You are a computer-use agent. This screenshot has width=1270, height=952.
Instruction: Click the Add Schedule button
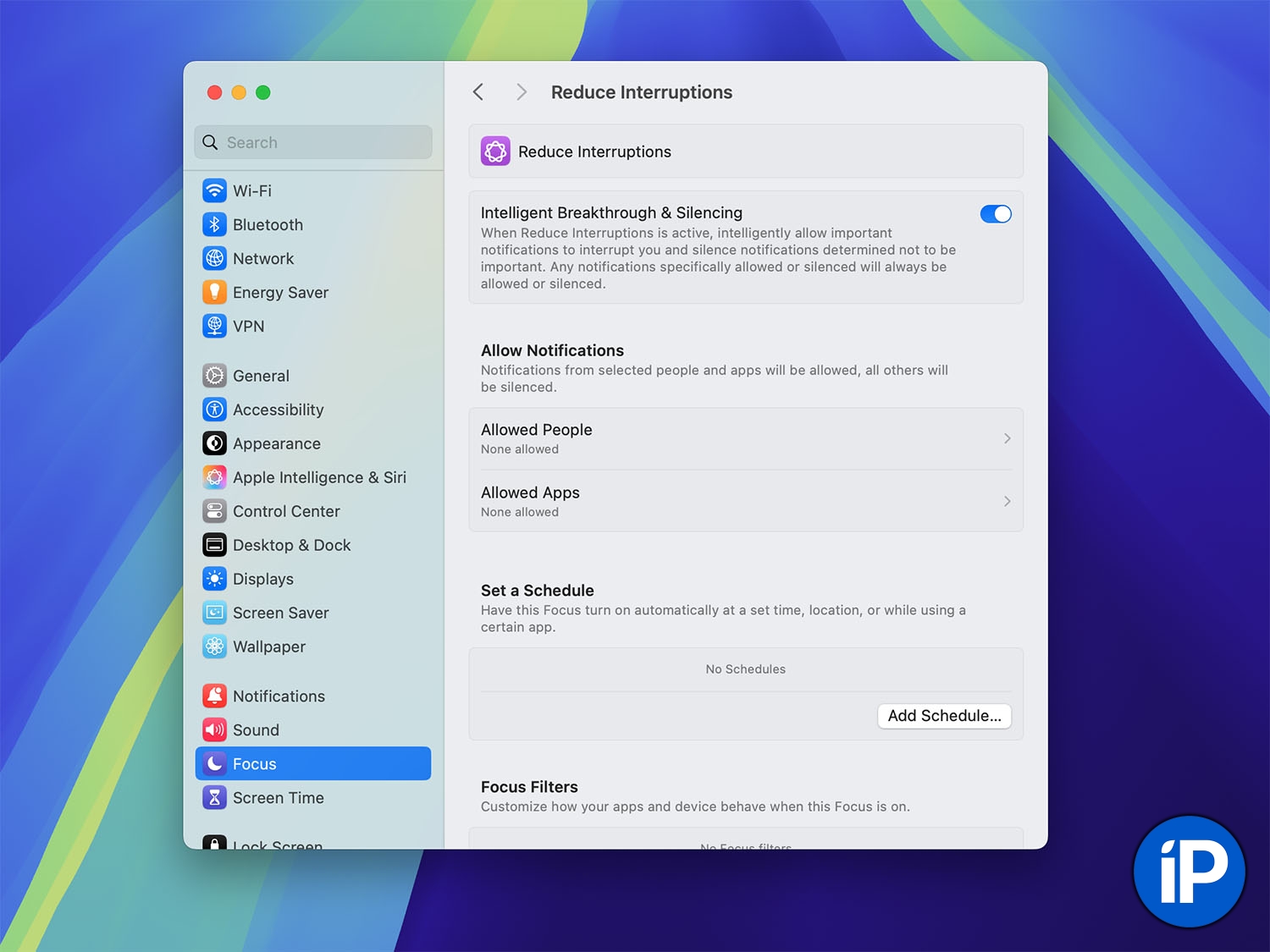coord(943,716)
